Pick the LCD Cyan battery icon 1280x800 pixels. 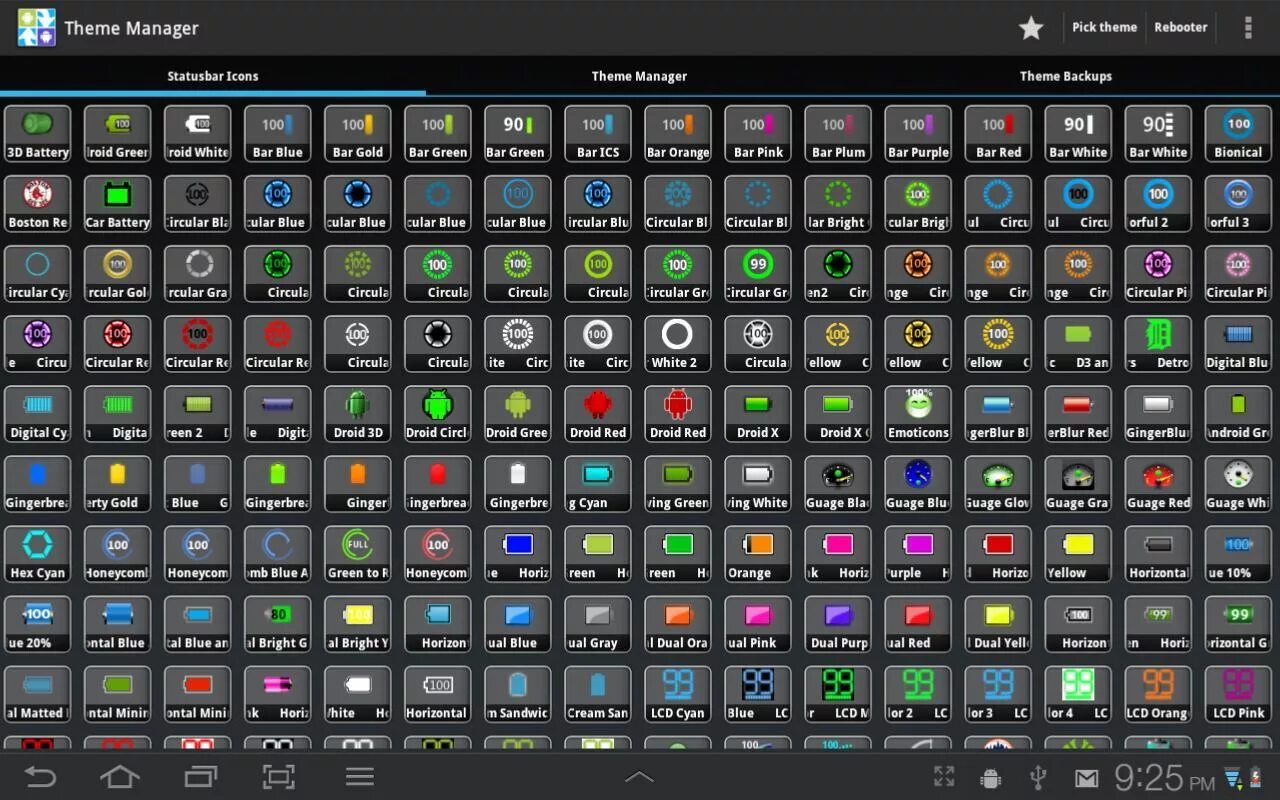(x=678, y=694)
